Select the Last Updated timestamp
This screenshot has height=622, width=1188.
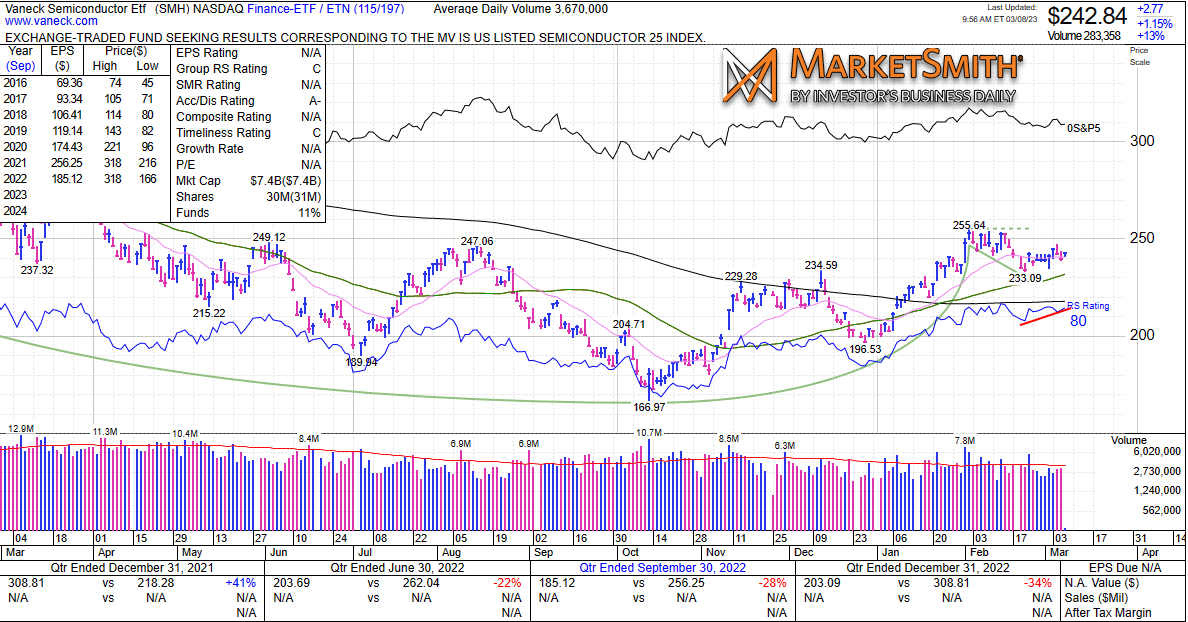[999, 14]
